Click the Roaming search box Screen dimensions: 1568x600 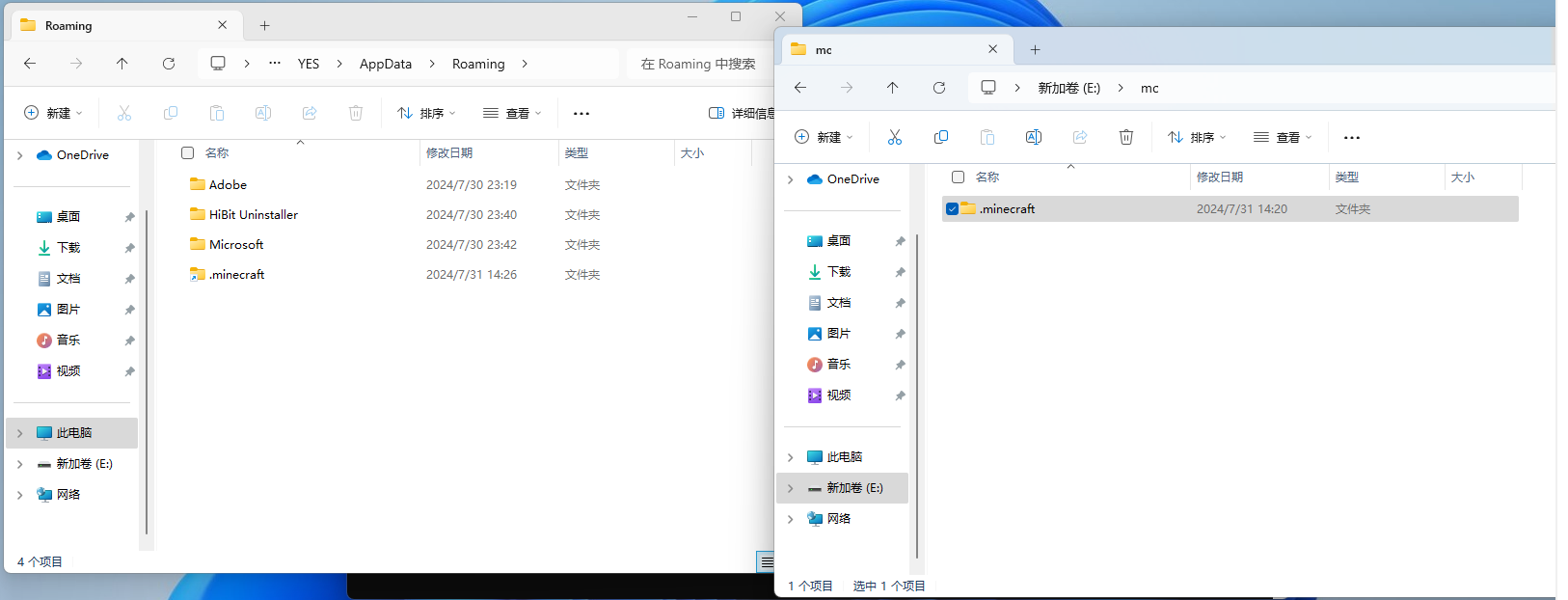point(699,64)
